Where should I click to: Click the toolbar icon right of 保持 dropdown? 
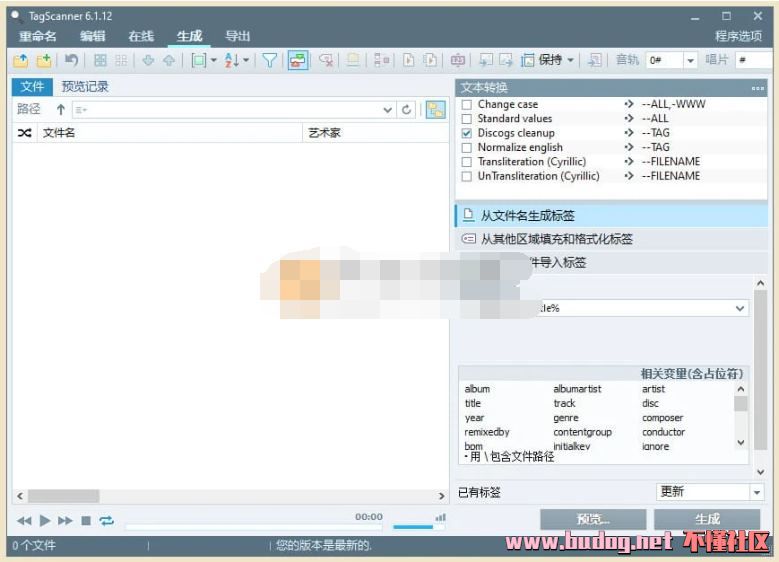click(594, 61)
